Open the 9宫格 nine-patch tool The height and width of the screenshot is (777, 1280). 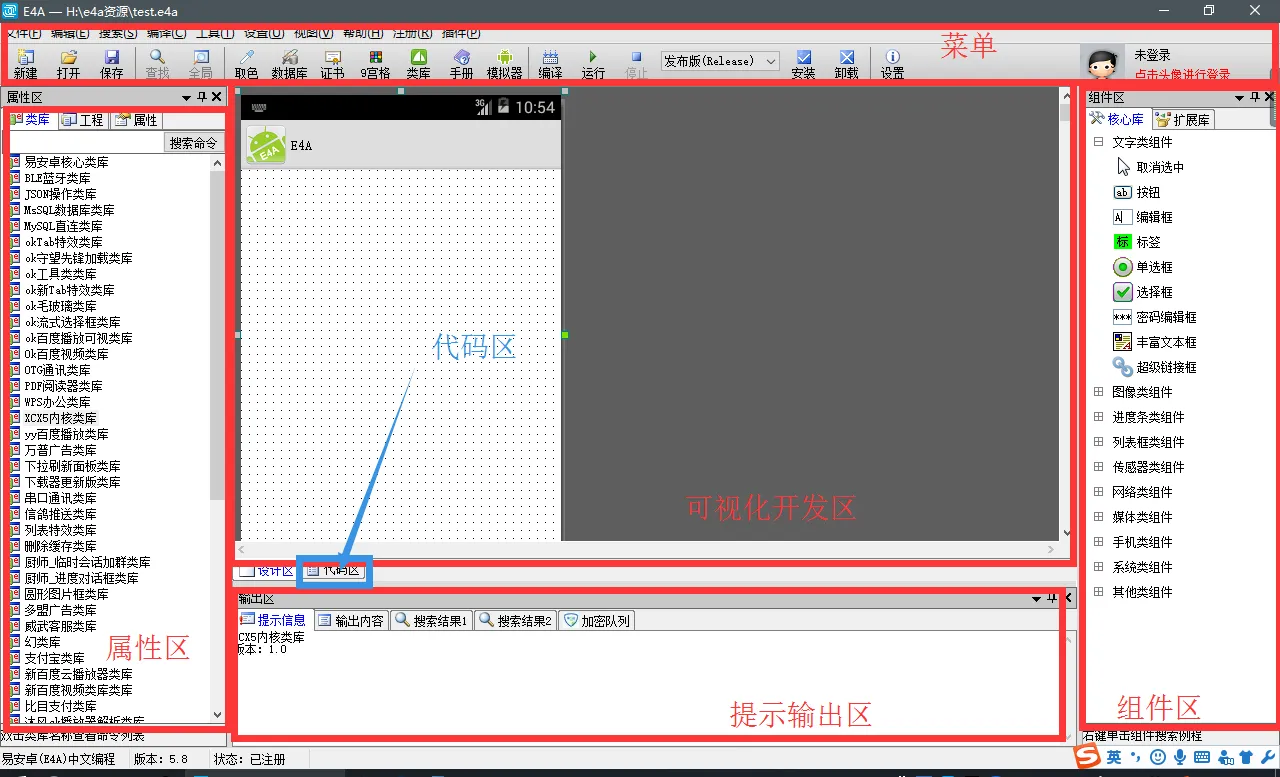tap(375, 64)
